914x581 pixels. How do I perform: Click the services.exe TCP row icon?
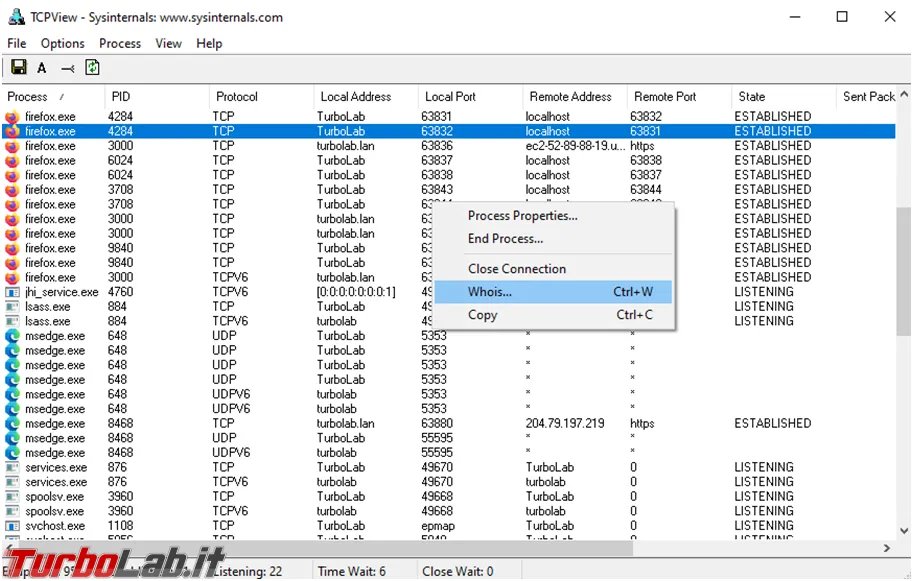point(12,468)
